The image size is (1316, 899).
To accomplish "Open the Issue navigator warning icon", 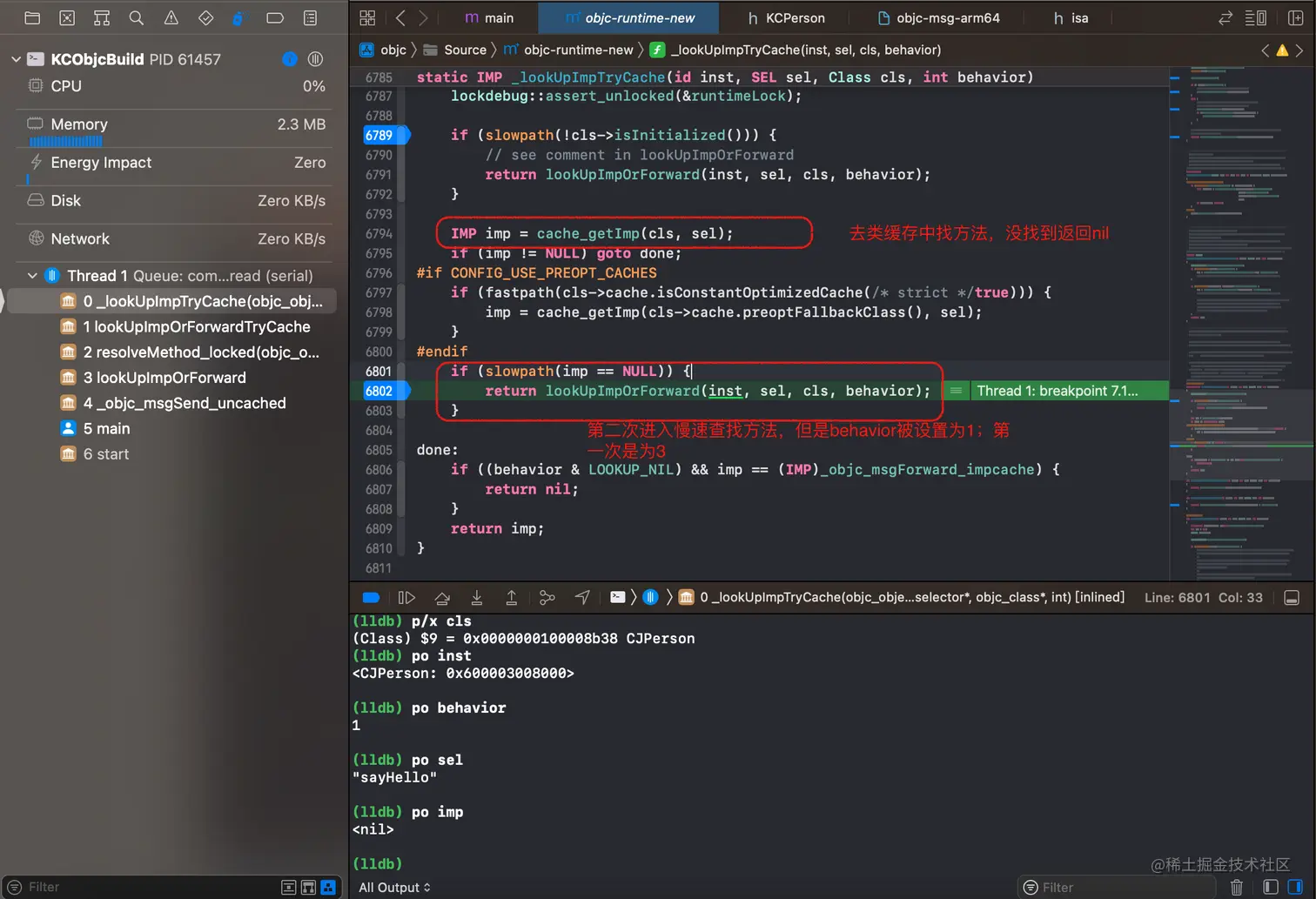I will coord(171,17).
